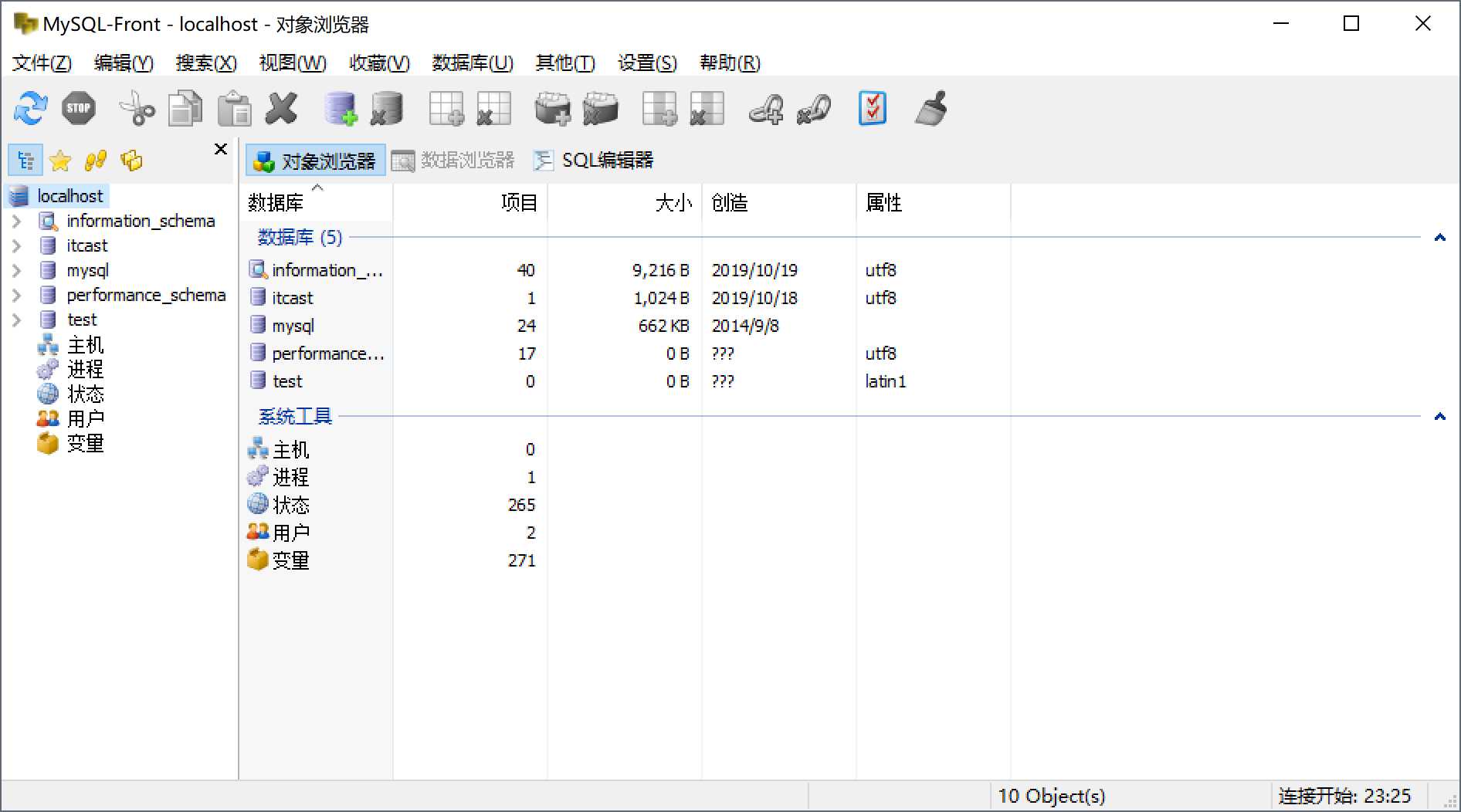1461x812 pixels.
Task: Toggle the star favorites sidebar view
Action: click(x=60, y=161)
